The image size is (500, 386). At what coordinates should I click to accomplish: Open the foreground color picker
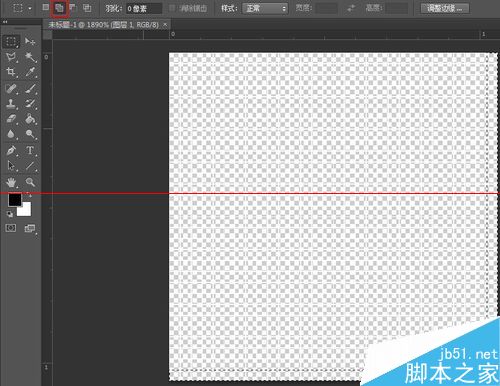coord(15,200)
